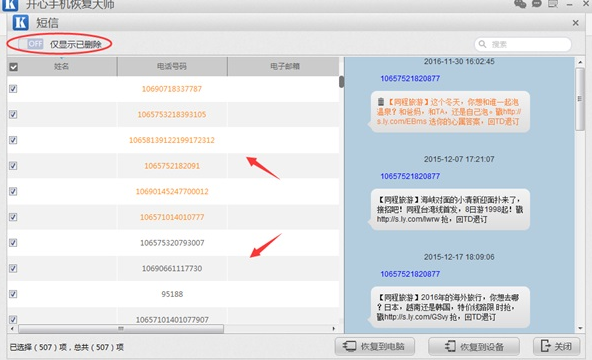This screenshot has width=592, height=360.
Task: Click the message pane scroll-down arrow
Action: pyautogui.click(x=580, y=328)
